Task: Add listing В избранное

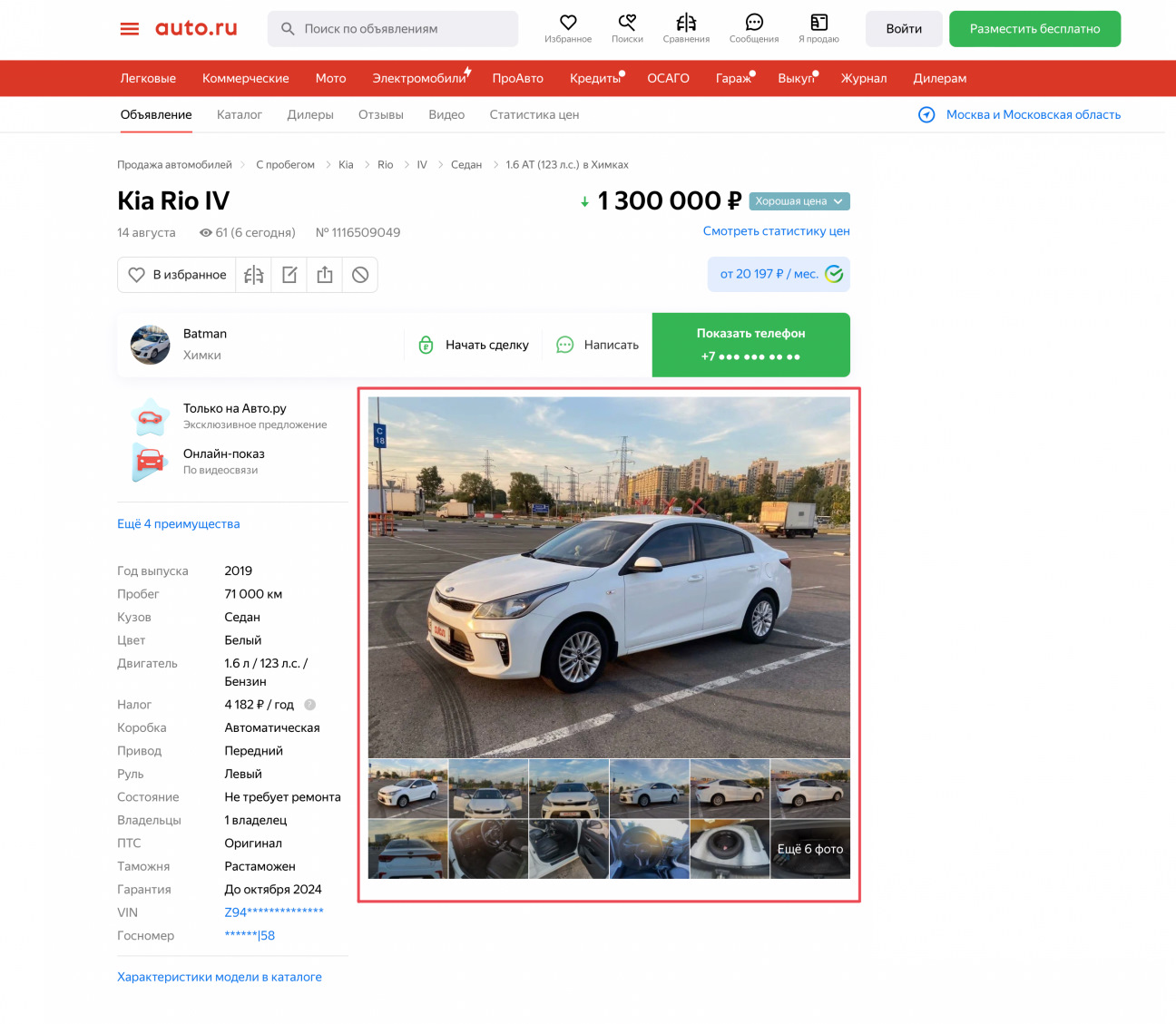Action: pos(177,275)
